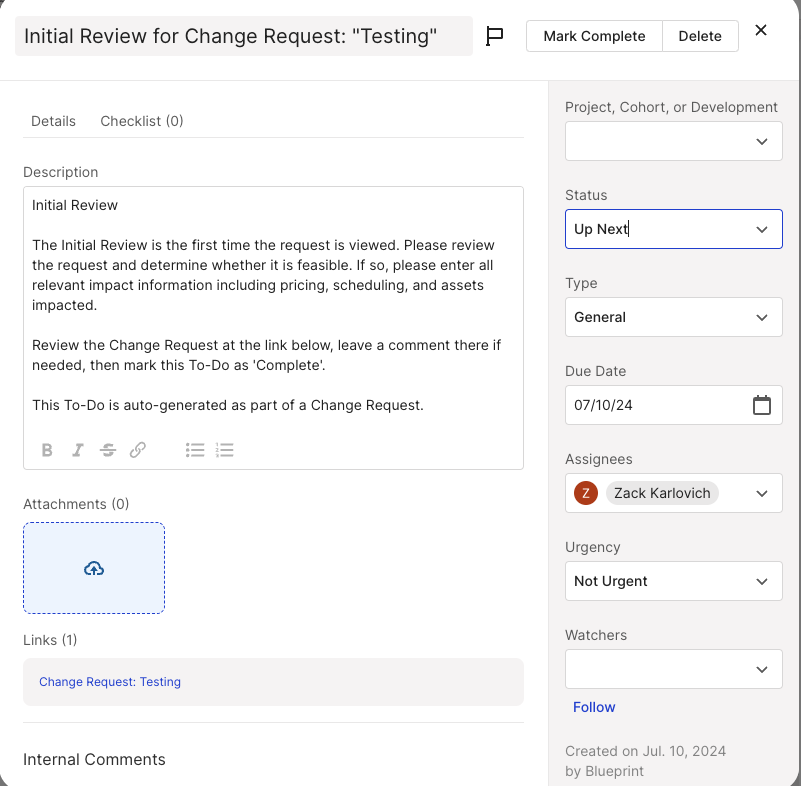The height and width of the screenshot is (786, 801).
Task: Insert a numbered list in the description
Action: [x=225, y=450]
